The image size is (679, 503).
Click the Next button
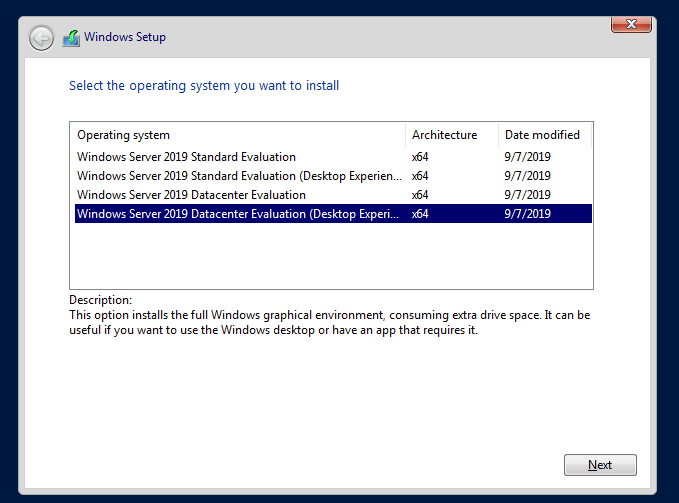600,465
